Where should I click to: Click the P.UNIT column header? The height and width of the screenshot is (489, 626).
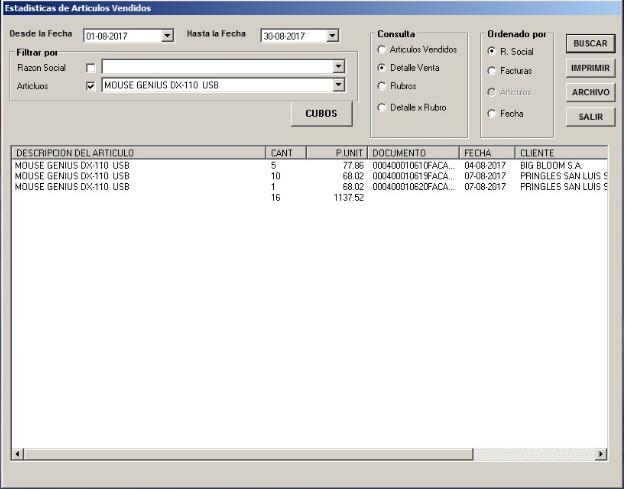pos(337,153)
